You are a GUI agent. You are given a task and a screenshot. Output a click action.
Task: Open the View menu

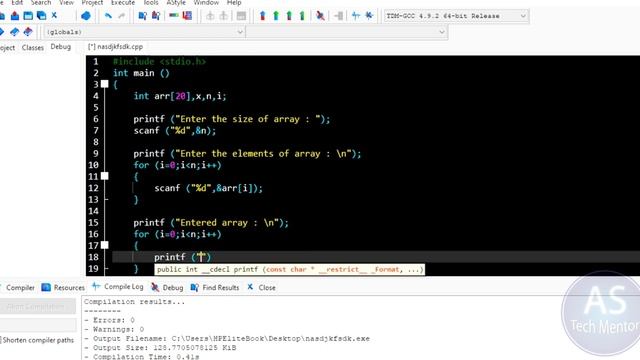coord(67,3)
